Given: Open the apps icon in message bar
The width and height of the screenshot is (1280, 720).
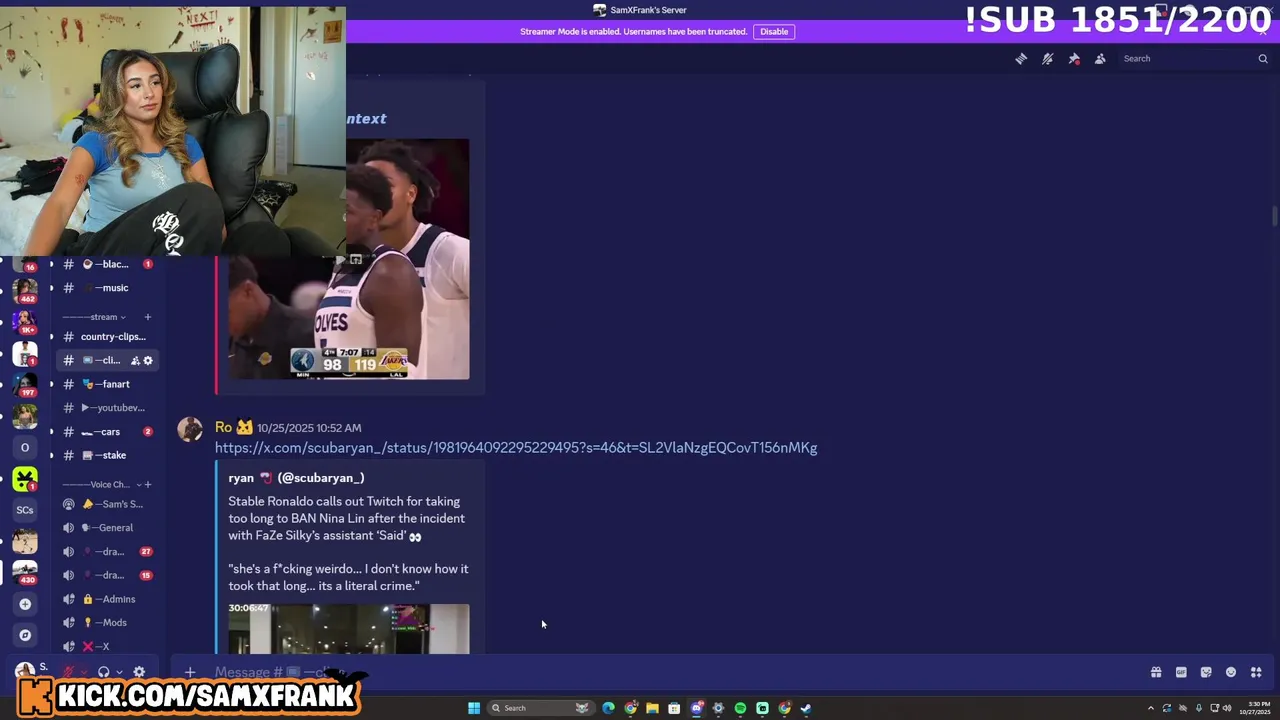Looking at the screenshot, I should point(1256,672).
